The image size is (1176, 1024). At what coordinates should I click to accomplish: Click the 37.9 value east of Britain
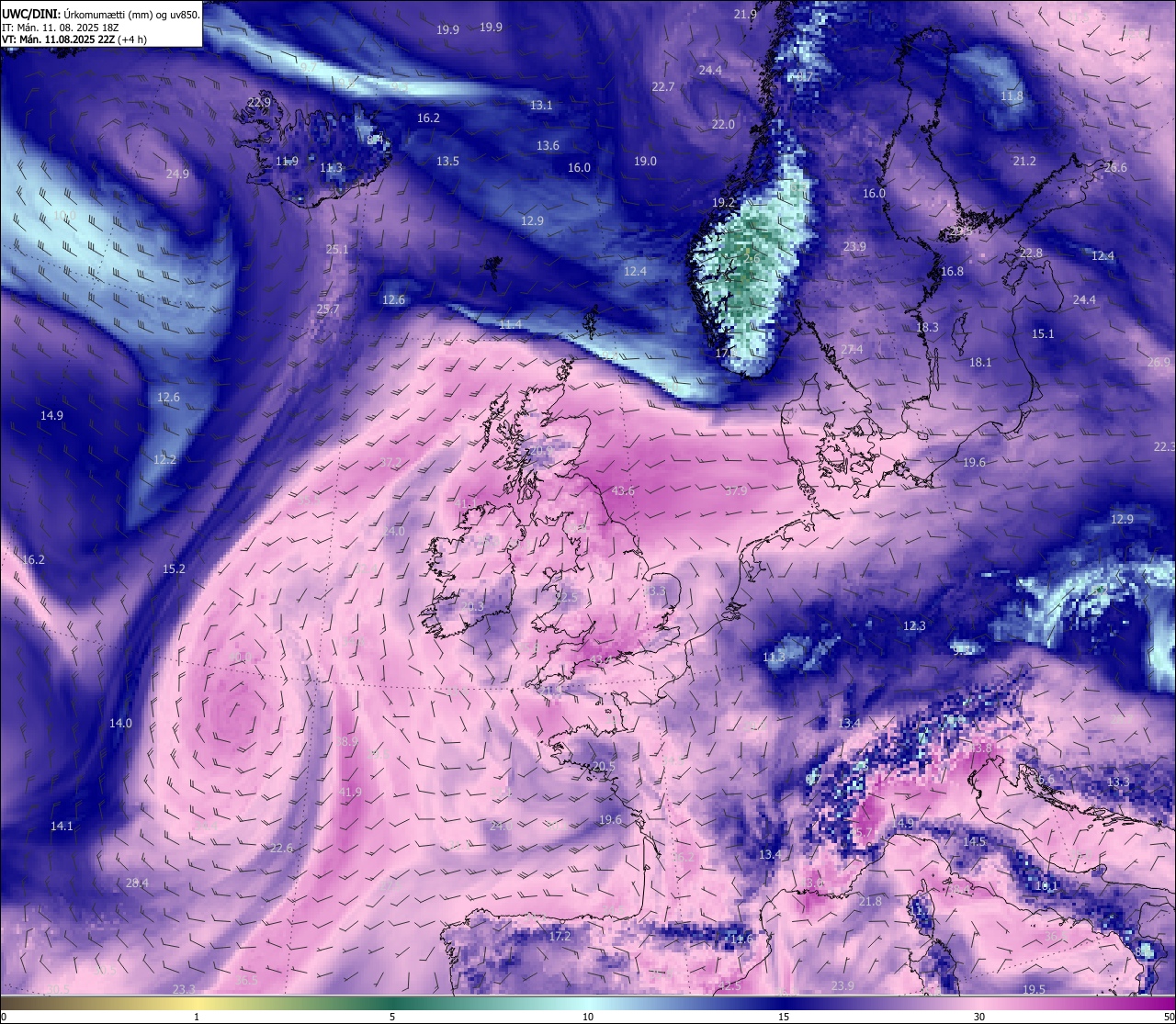pos(736,491)
